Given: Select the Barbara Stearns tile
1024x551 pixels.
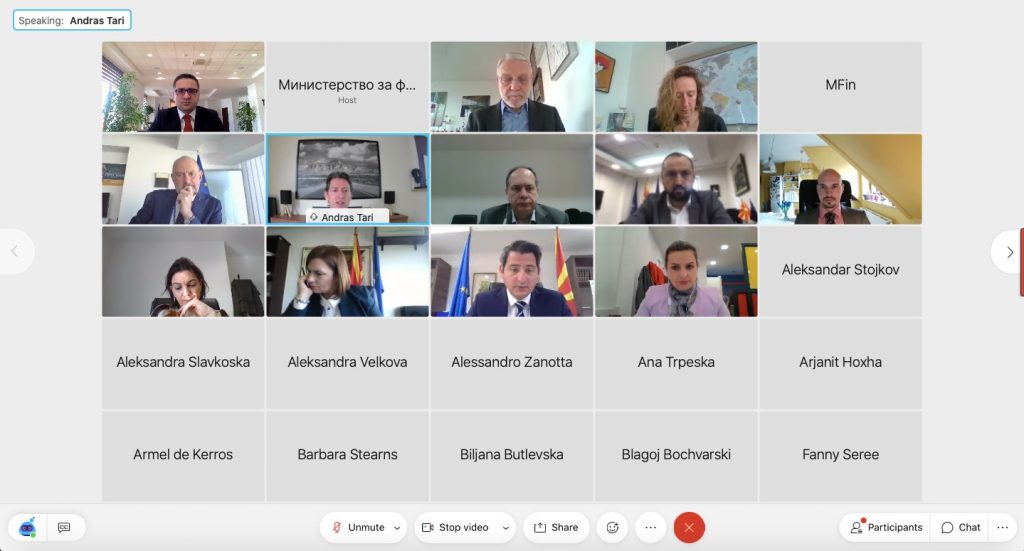Looking at the screenshot, I should point(347,456).
